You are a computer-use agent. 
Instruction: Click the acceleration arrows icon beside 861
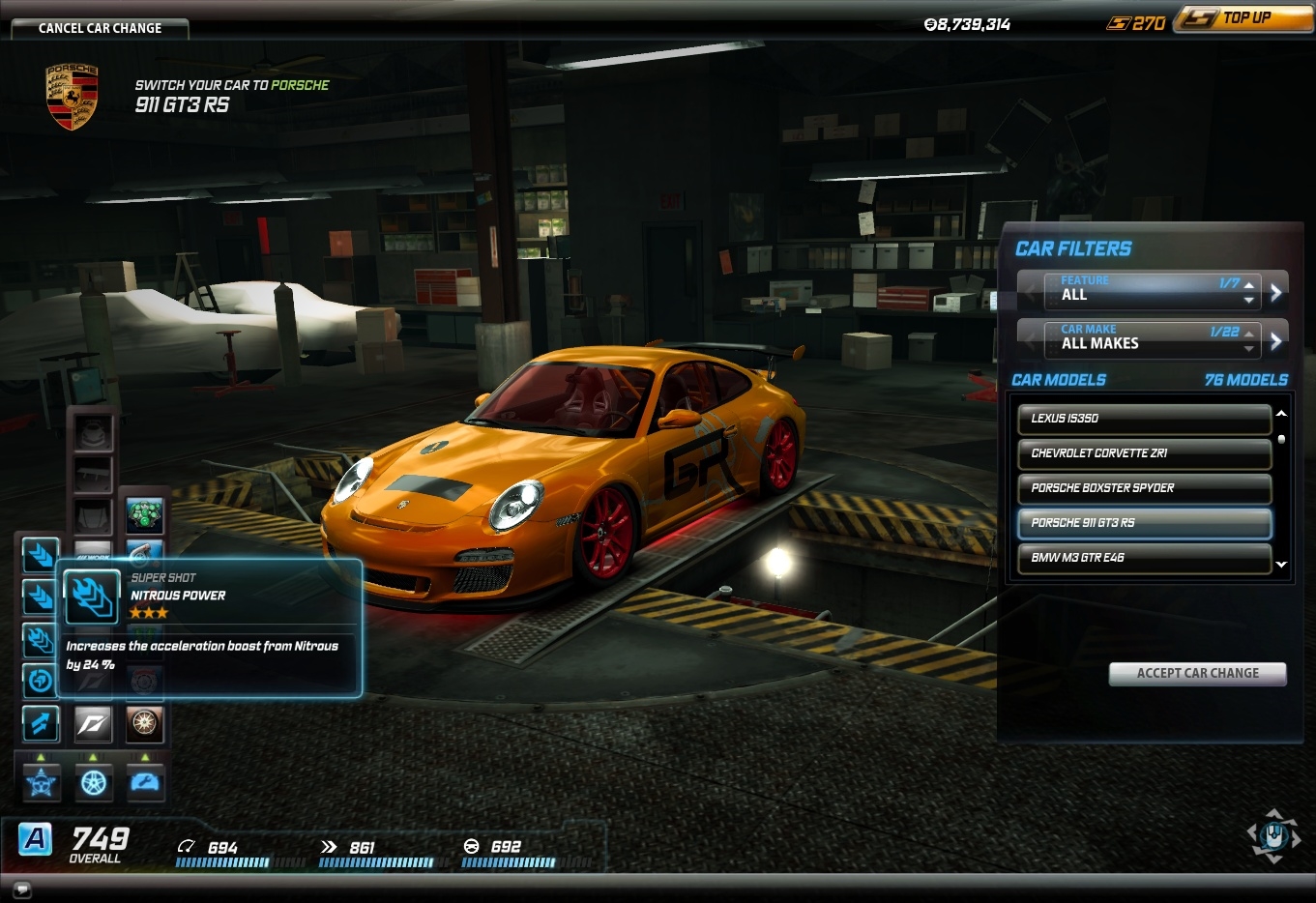coord(329,847)
